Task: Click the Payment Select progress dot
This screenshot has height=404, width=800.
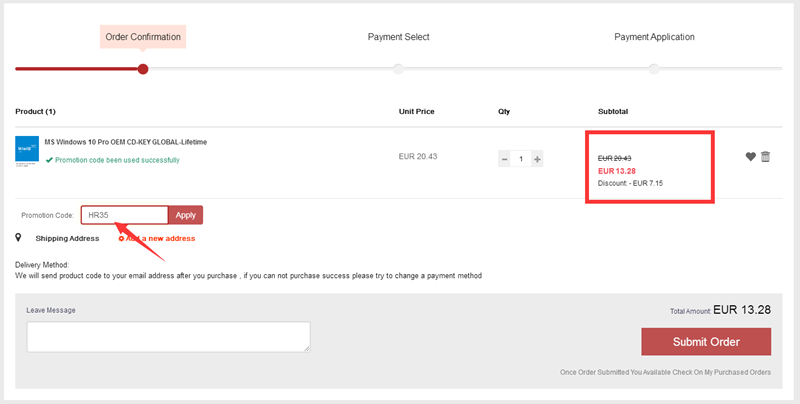Action: click(398, 69)
